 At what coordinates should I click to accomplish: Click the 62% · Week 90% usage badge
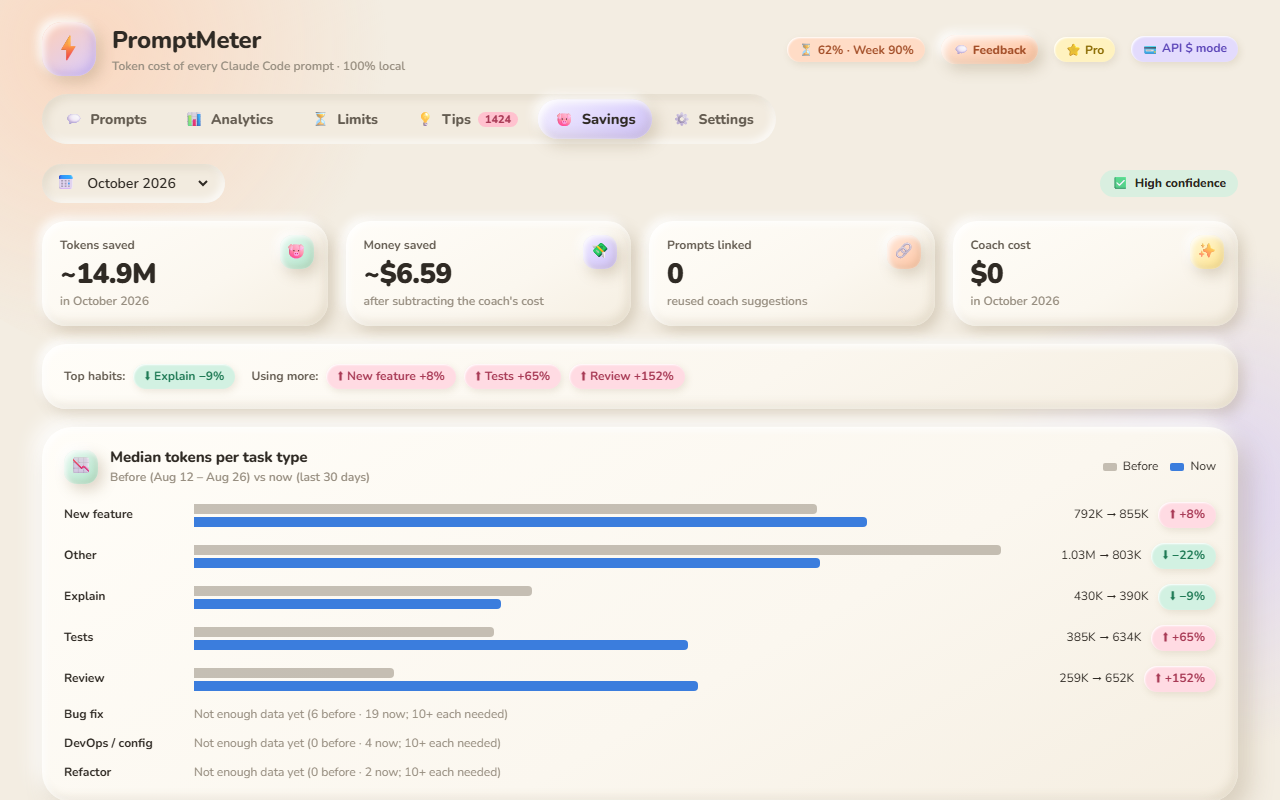[857, 50]
